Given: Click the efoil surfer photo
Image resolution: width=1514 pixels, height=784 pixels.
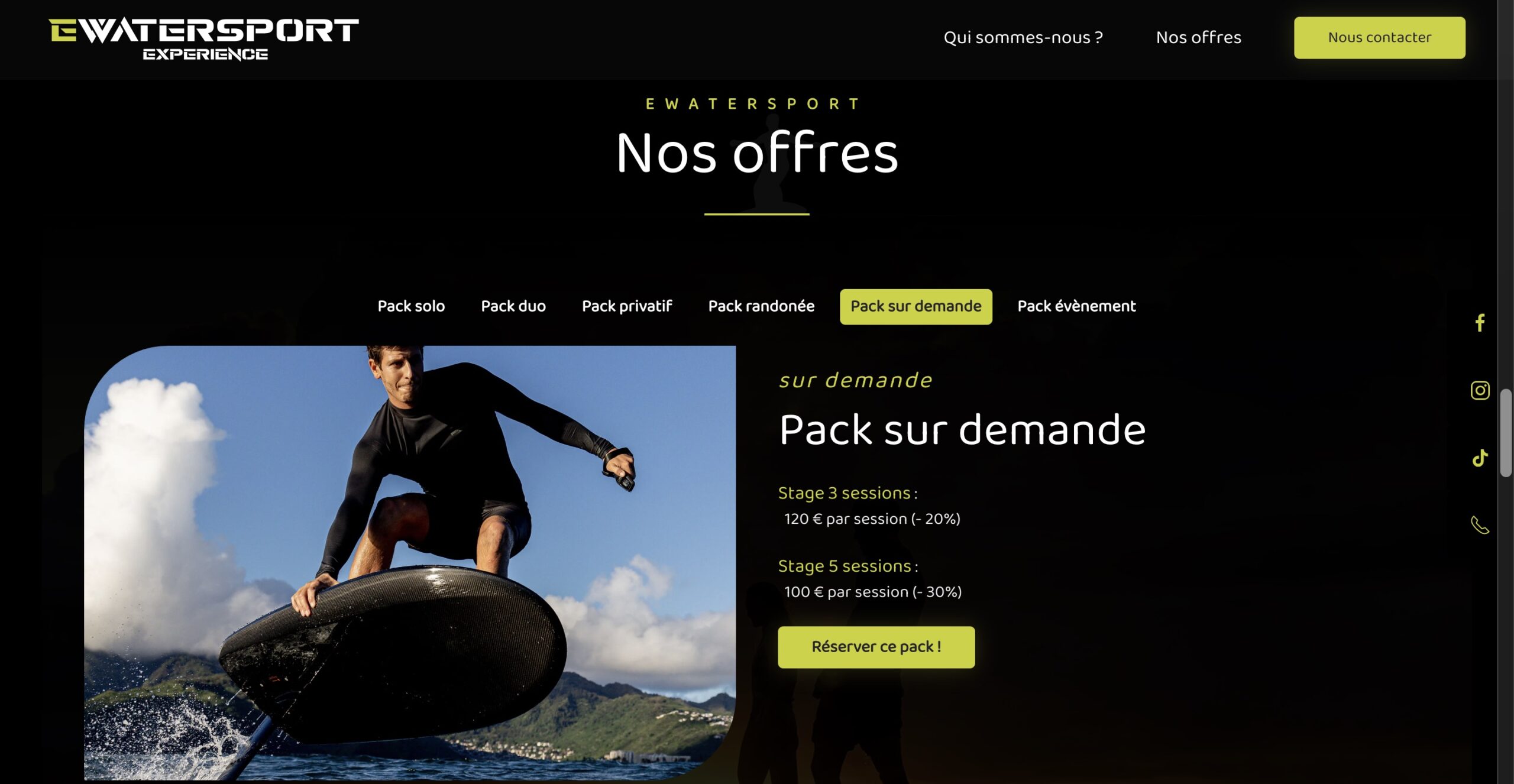Looking at the screenshot, I should tap(410, 563).
